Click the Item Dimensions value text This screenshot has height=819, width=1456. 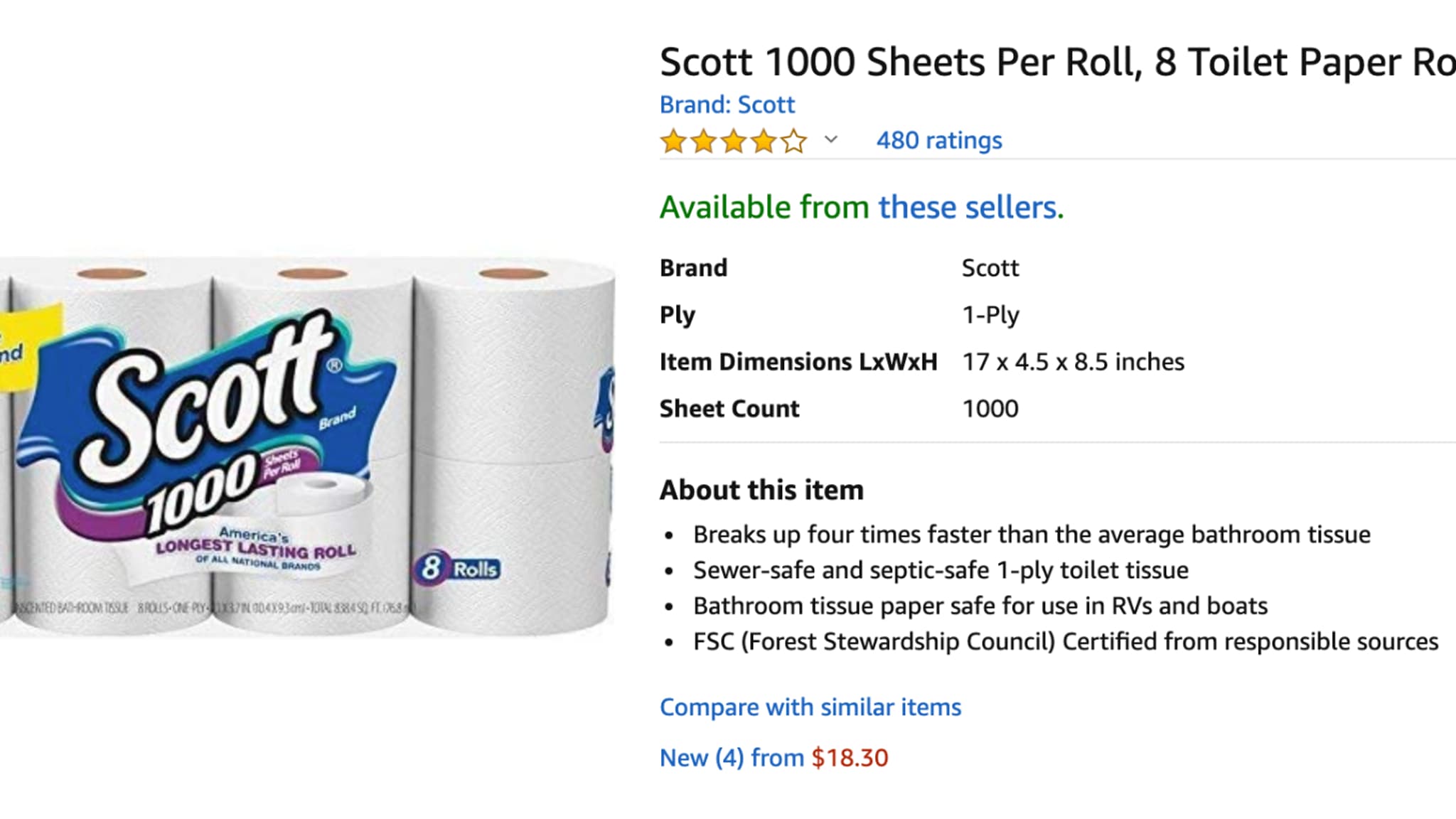[1073, 362]
